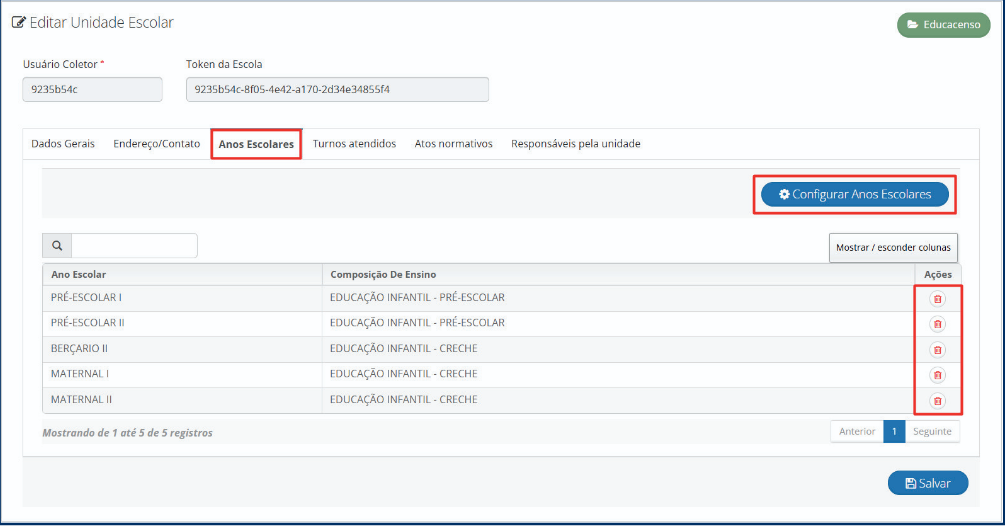
Task: Switch to Endereço/Contato tab
Action: [x=157, y=144]
